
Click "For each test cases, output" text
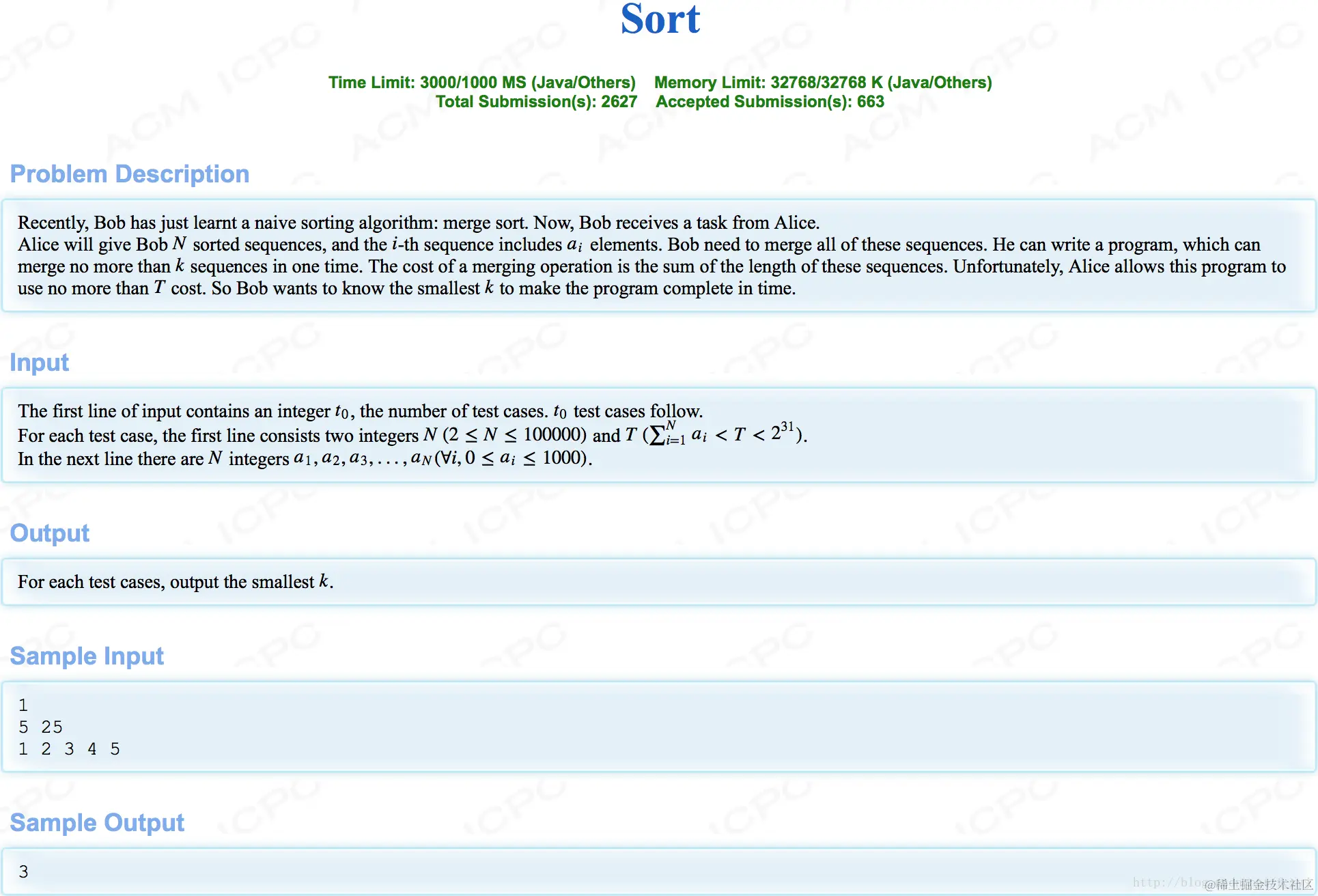tap(175, 582)
